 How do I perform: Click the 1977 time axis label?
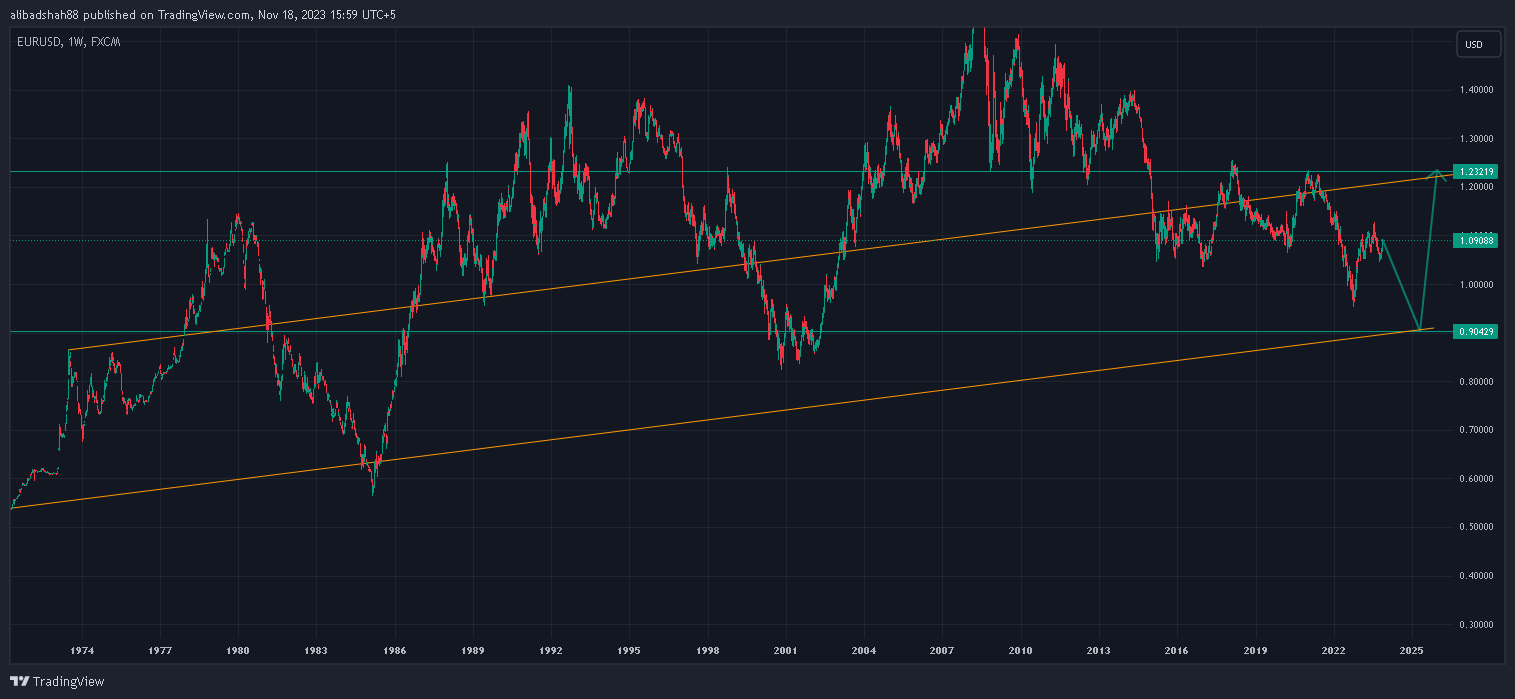160,650
